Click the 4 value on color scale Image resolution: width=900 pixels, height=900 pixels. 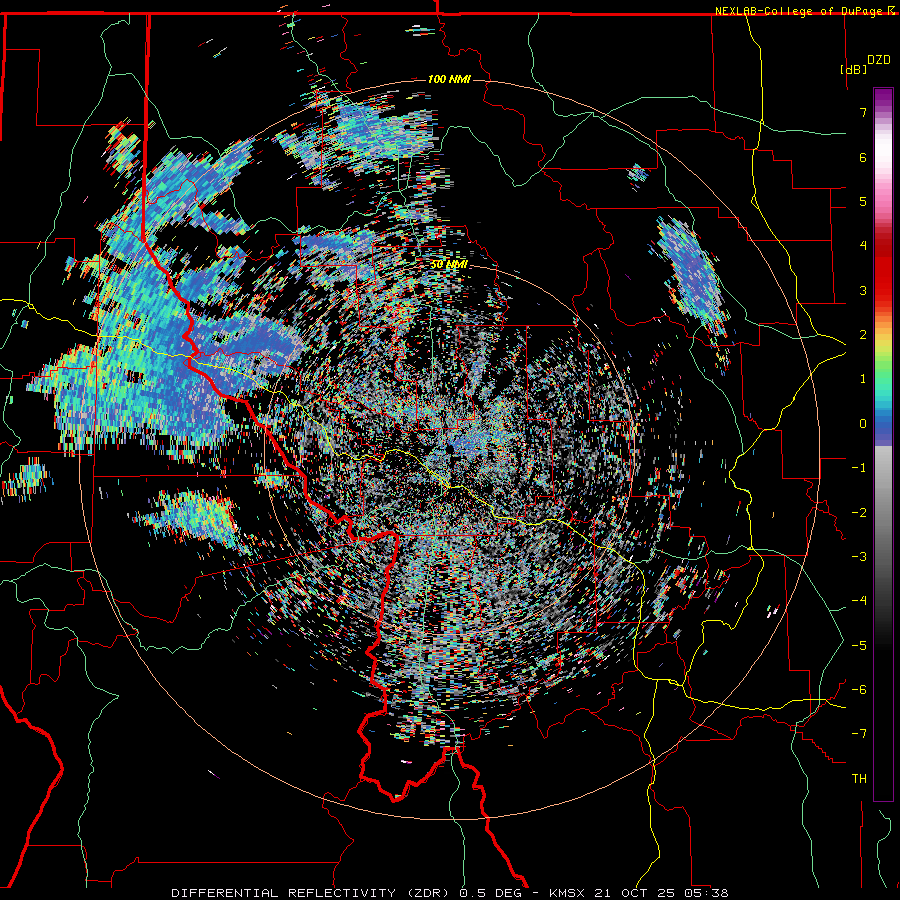[863, 246]
